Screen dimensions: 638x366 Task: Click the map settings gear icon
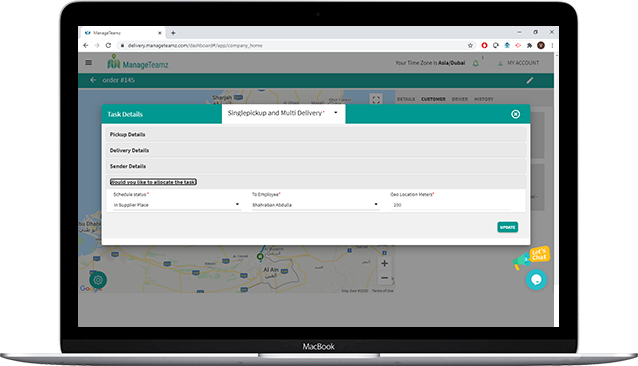coord(98,280)
